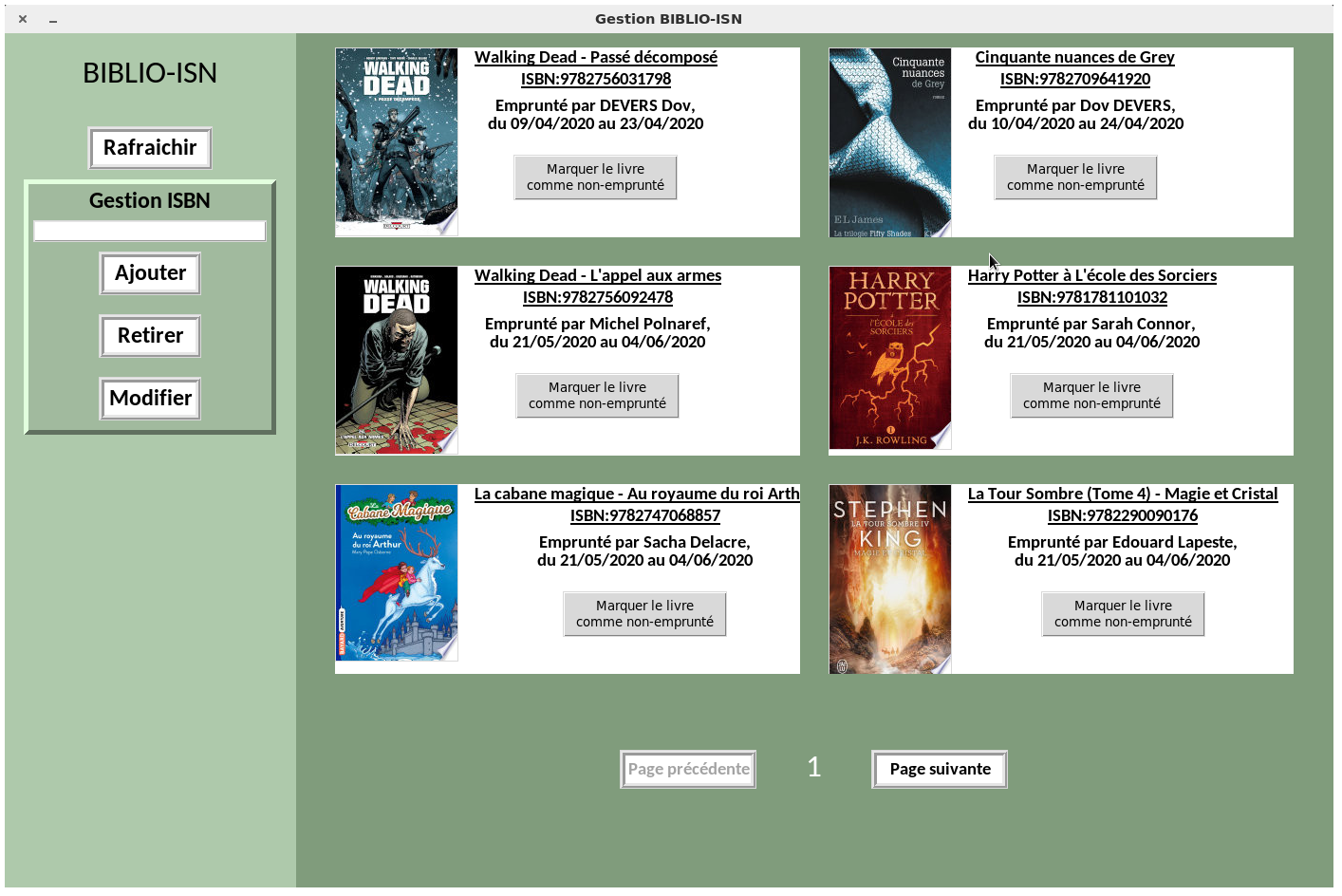Click 'ISBN:9781781101032' text

click(1092, 298)
